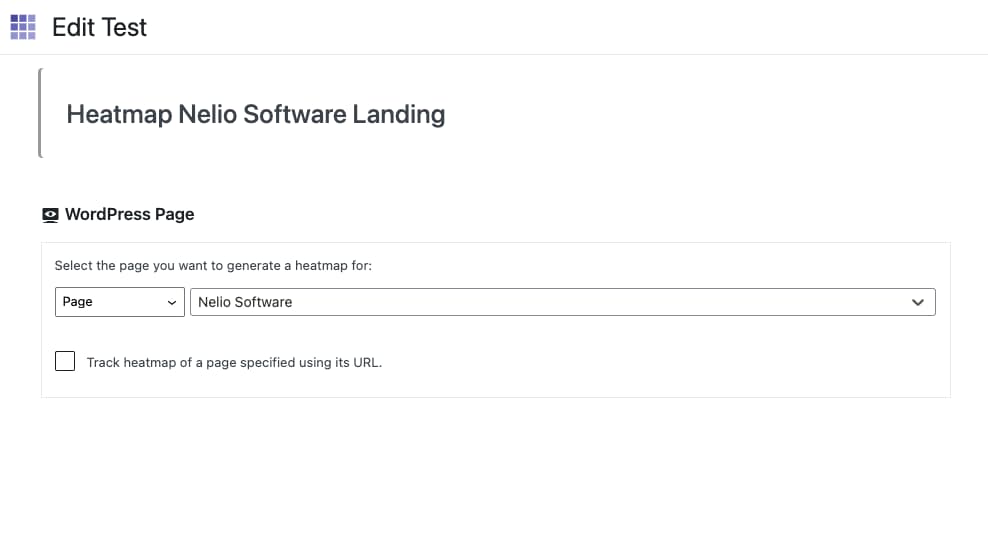Click the word "Software" in the test title
988x555 pixels.
(294, 114)
